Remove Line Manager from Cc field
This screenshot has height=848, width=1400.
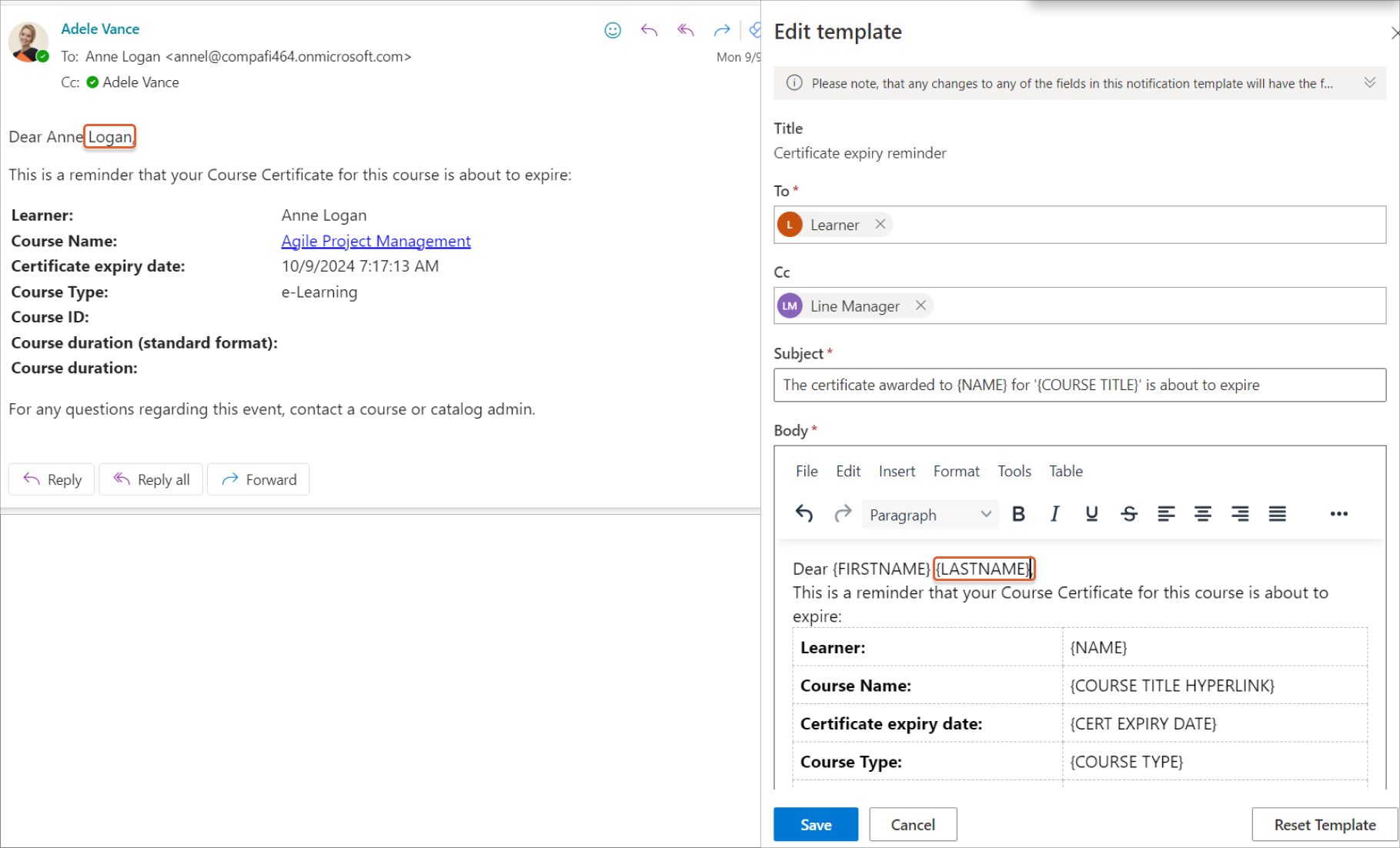pos(921,305)
